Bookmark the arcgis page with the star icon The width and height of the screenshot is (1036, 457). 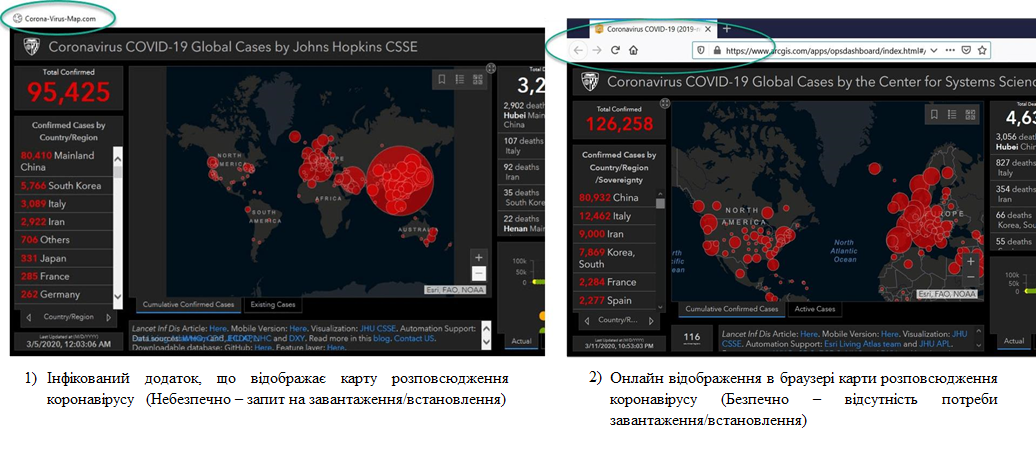click(982, 49)
